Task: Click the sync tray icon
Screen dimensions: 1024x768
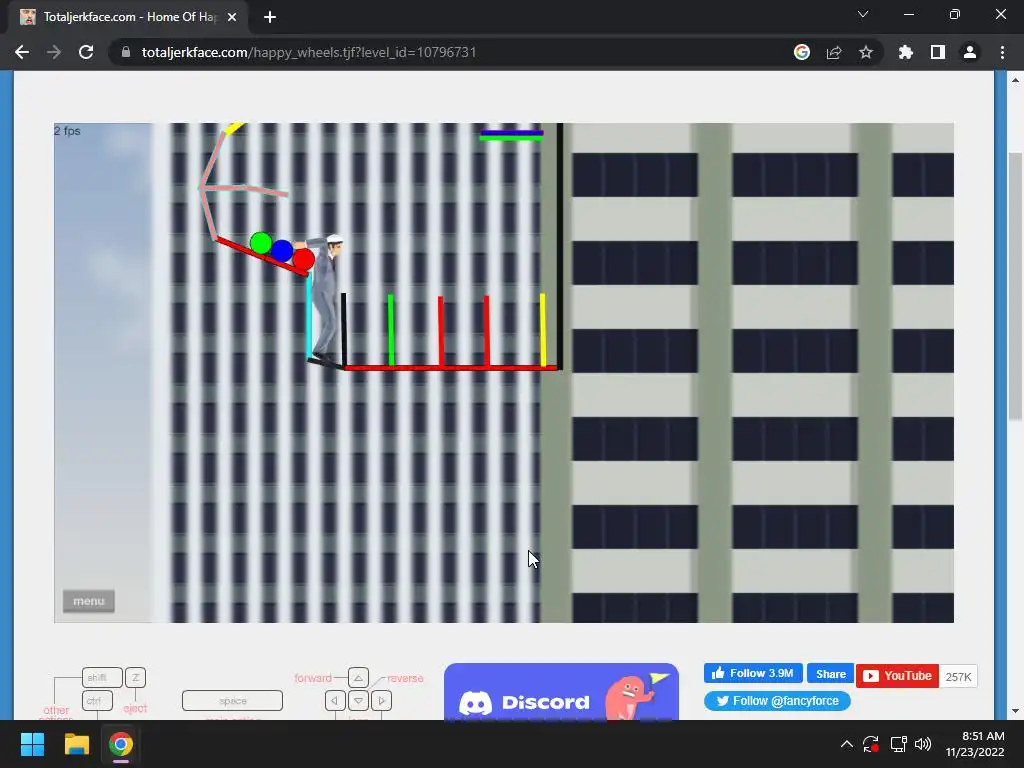Action: click(871, 744)
